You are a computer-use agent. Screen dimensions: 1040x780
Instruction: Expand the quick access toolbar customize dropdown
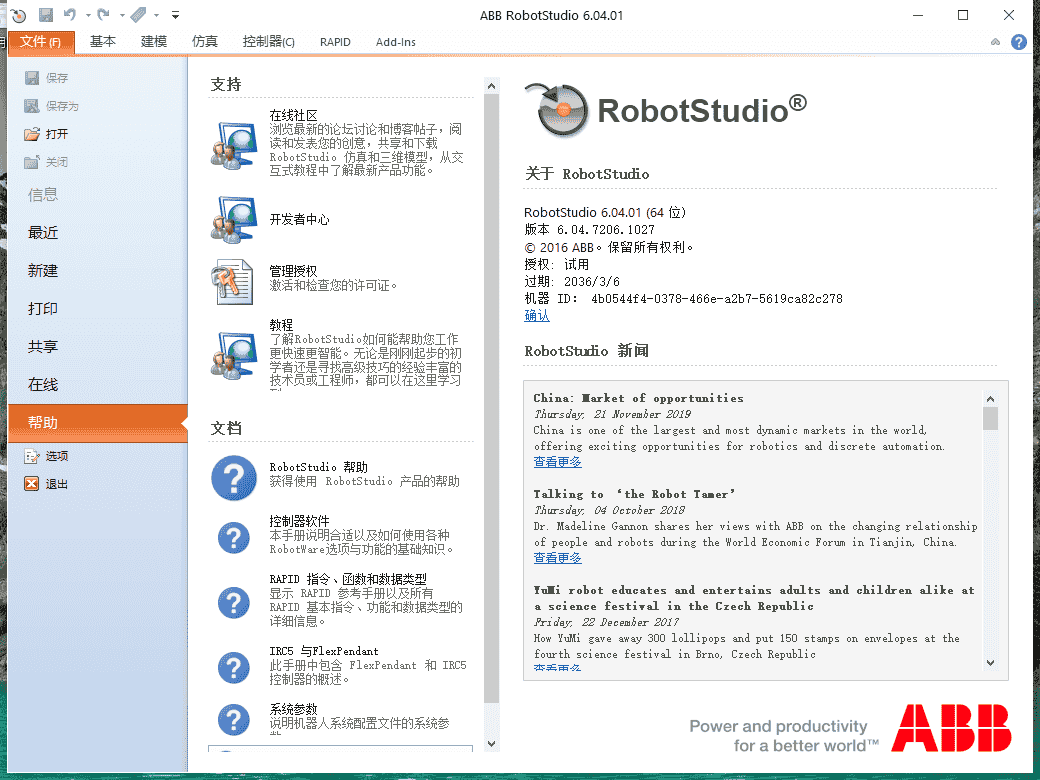175,14
